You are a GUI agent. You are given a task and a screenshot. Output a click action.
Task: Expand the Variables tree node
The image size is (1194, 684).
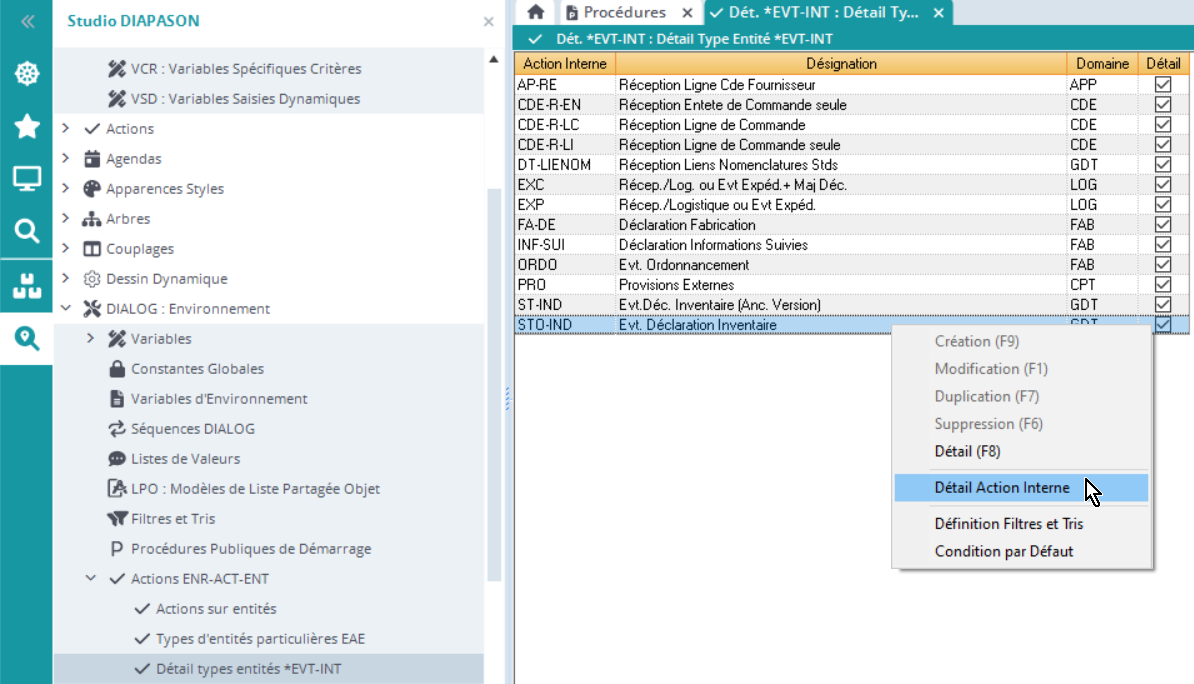pyautogui.click(x=91, y=339)
